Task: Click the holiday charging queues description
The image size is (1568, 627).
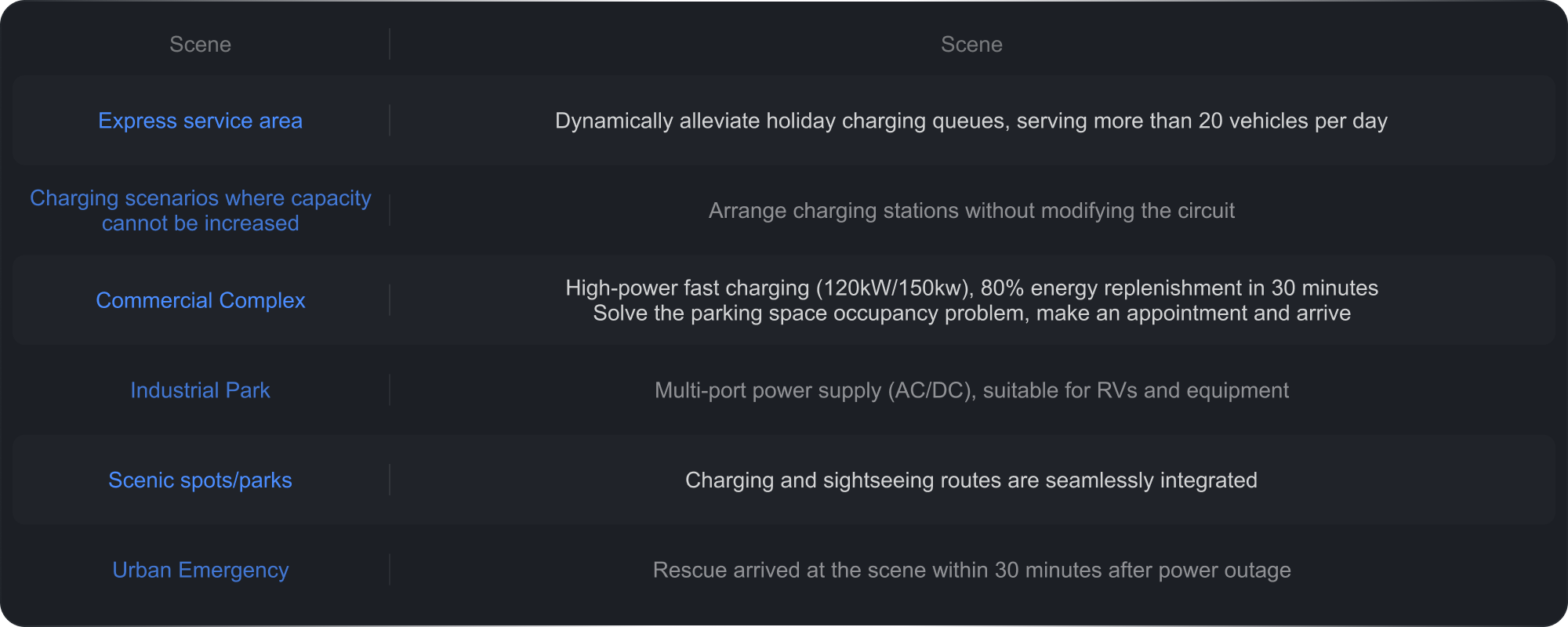Action: (x=971, y=121)
